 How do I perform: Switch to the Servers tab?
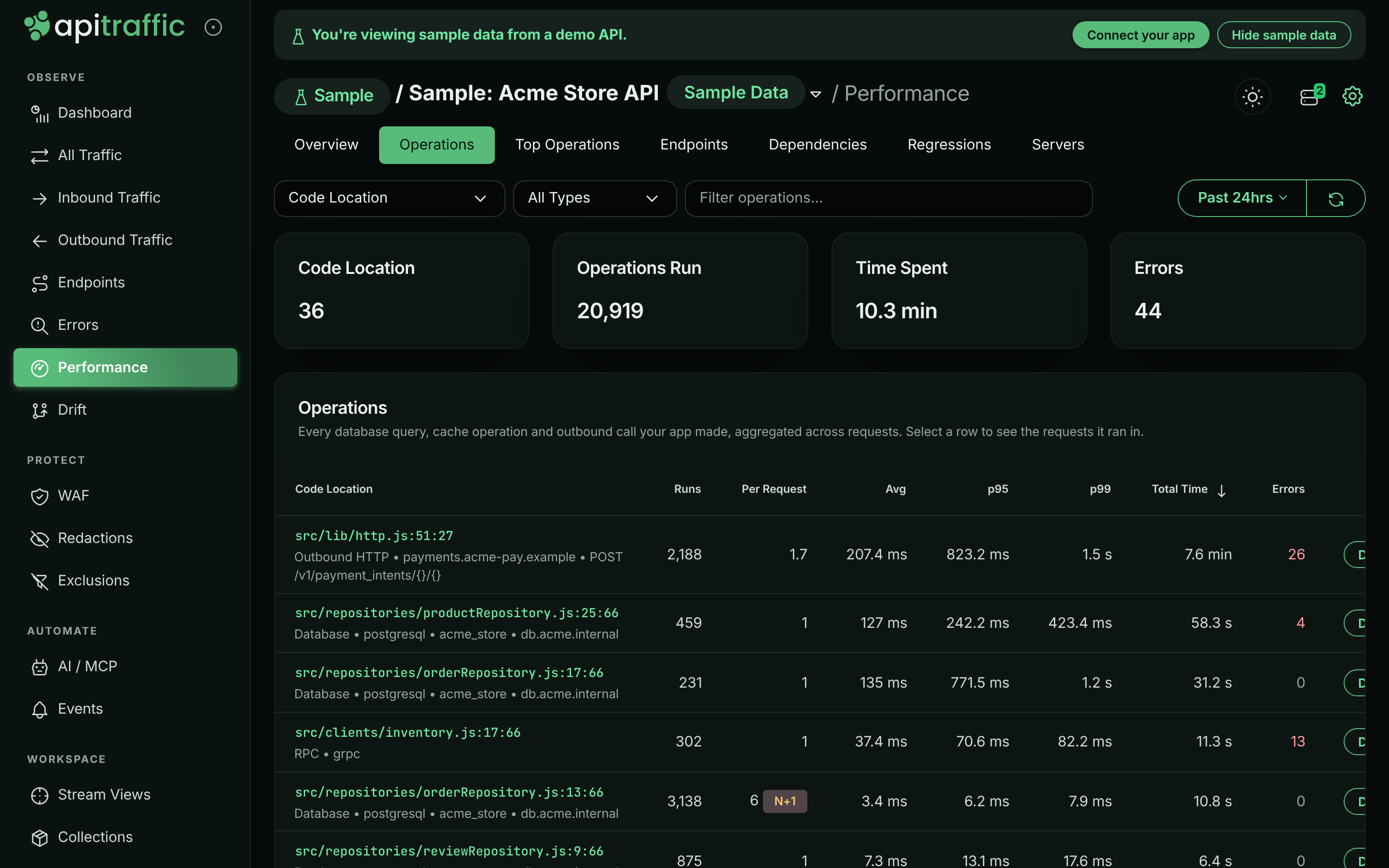point(1057,145)
